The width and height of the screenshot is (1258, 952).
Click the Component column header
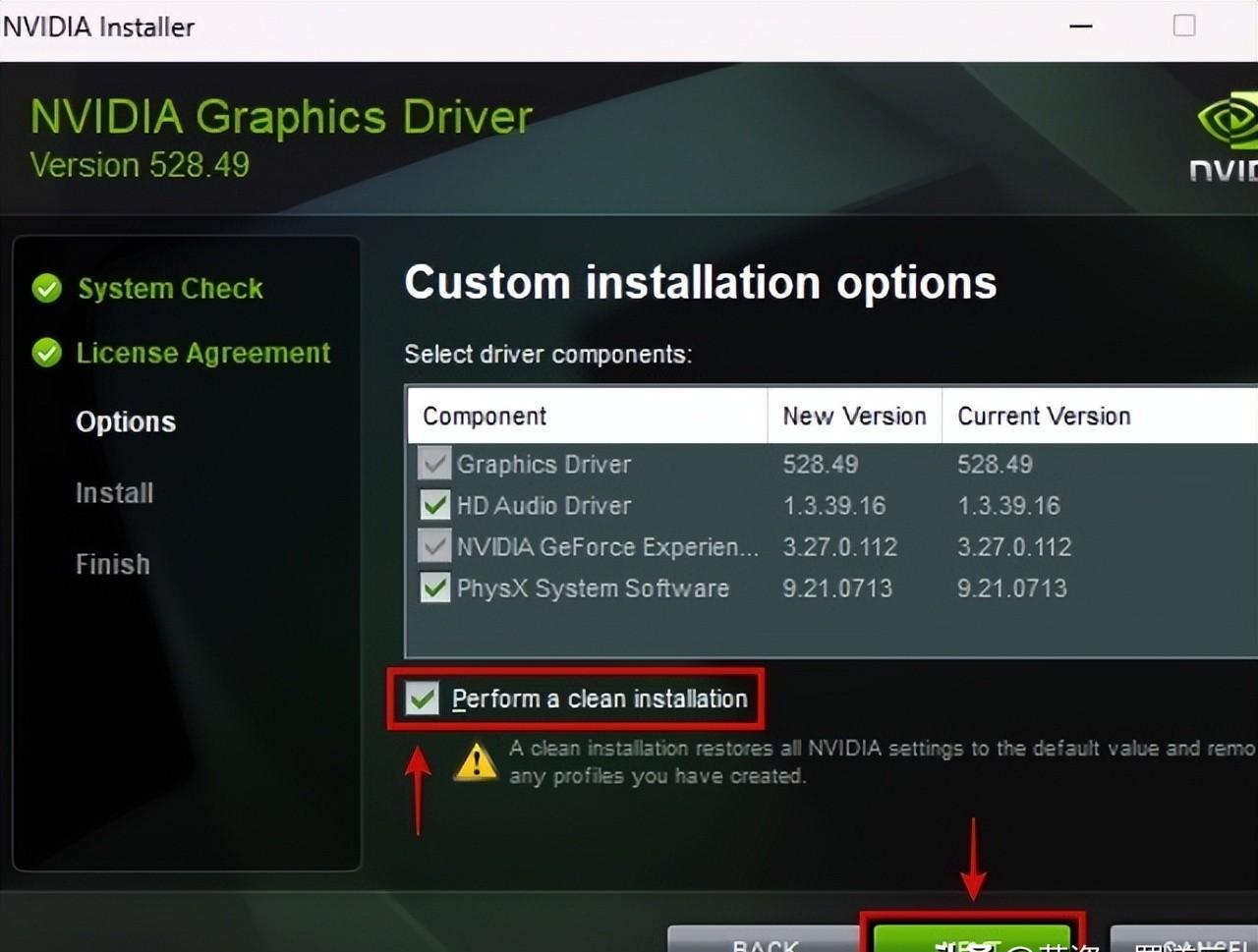(588, 416)
